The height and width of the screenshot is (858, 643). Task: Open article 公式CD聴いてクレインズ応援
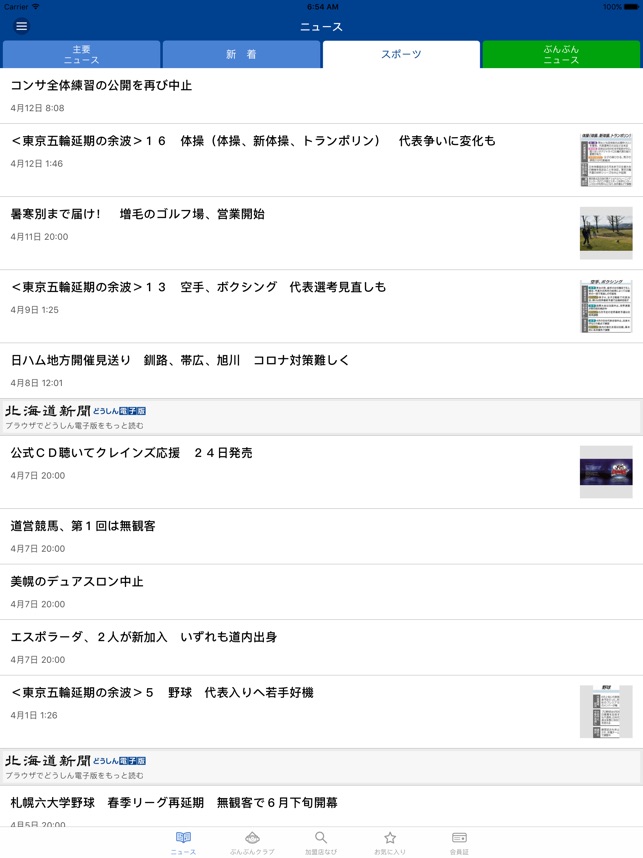coord(321,472)
